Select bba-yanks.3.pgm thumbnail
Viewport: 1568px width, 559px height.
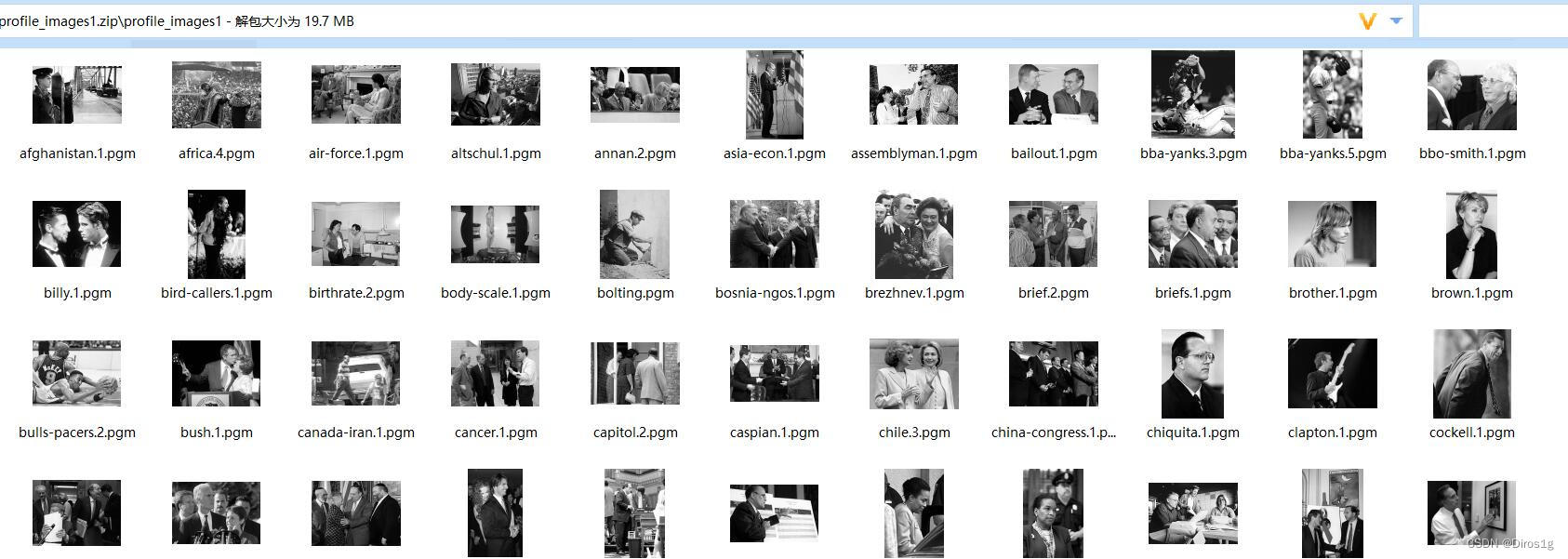[1193, 95]
